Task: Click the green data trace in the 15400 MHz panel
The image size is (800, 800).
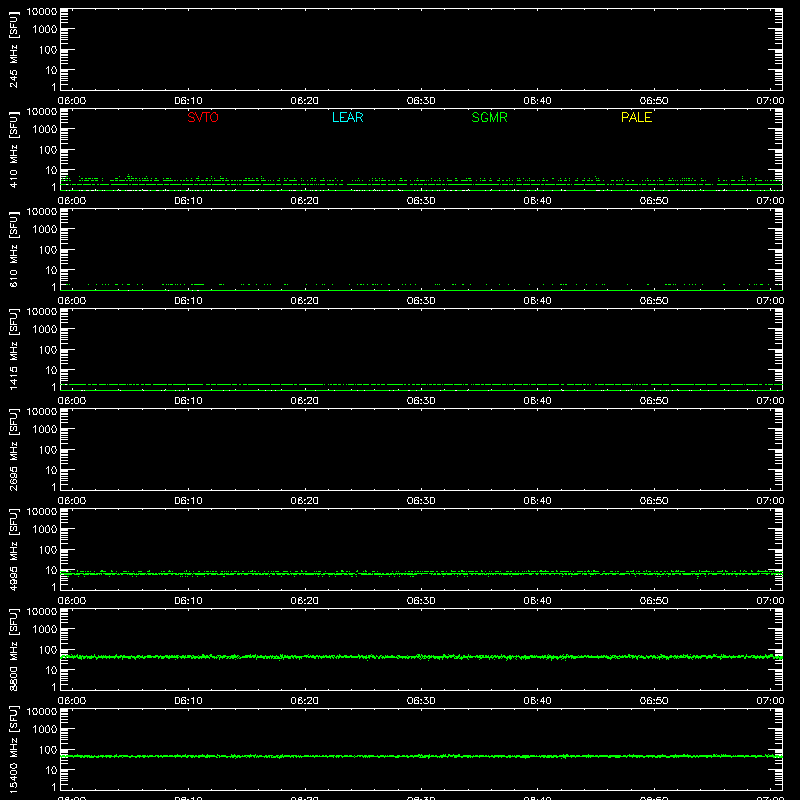Action: tap(421, 756)
